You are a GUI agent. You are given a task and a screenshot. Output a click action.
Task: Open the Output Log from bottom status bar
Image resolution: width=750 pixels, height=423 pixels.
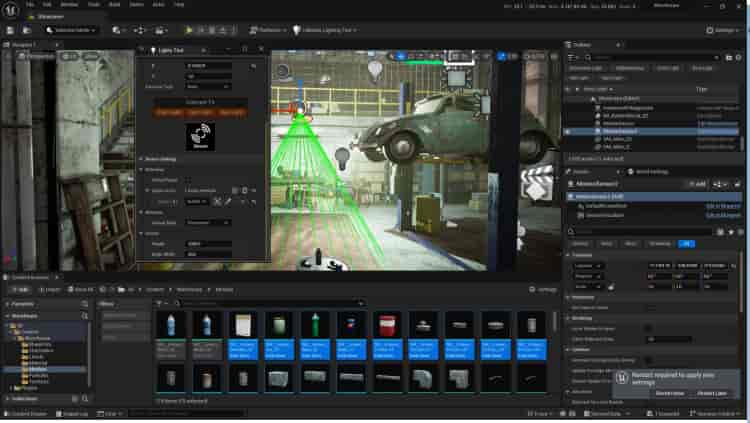[72, 413]
